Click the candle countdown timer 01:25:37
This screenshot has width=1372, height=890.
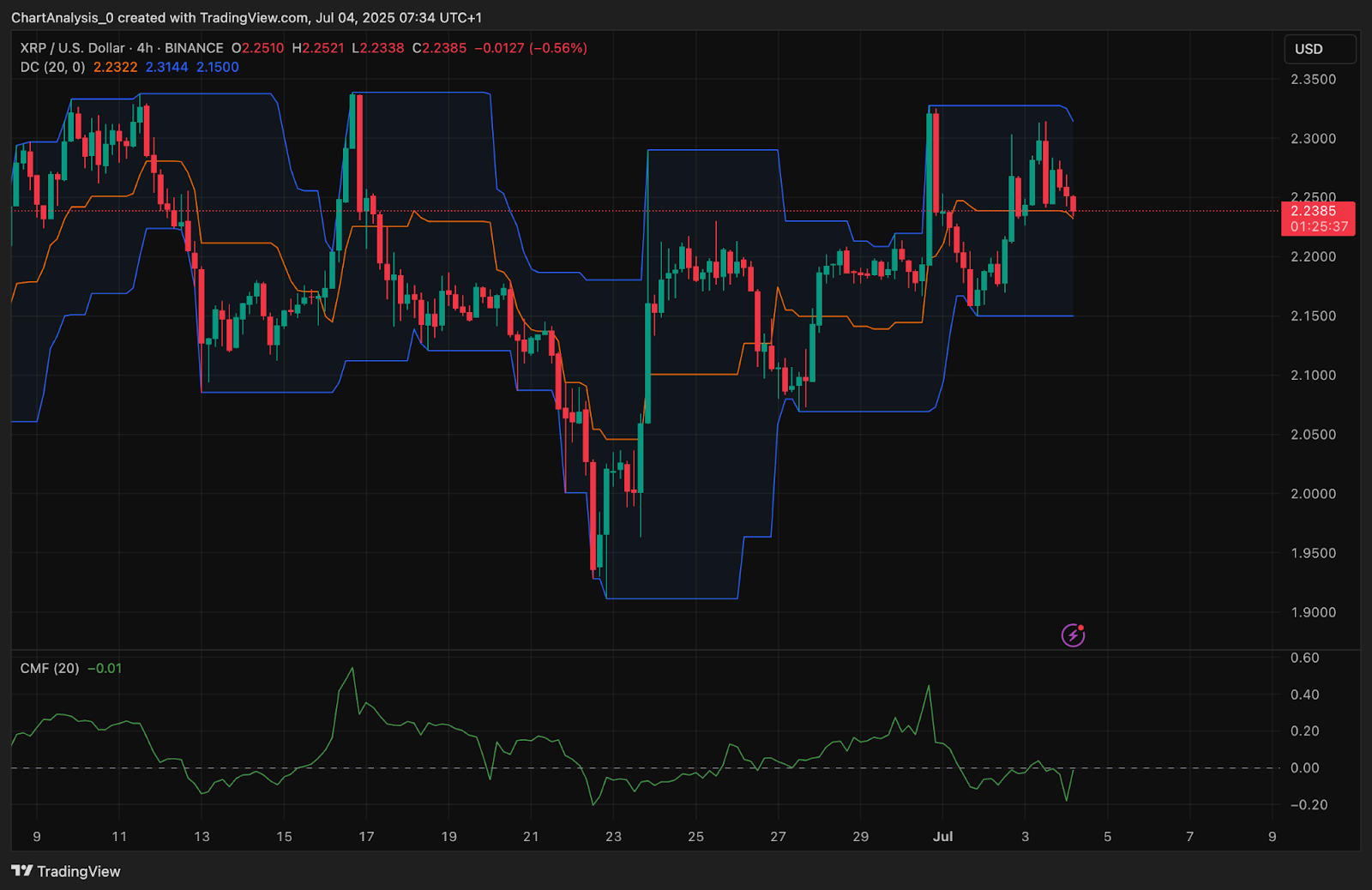tap(1319, 227)
